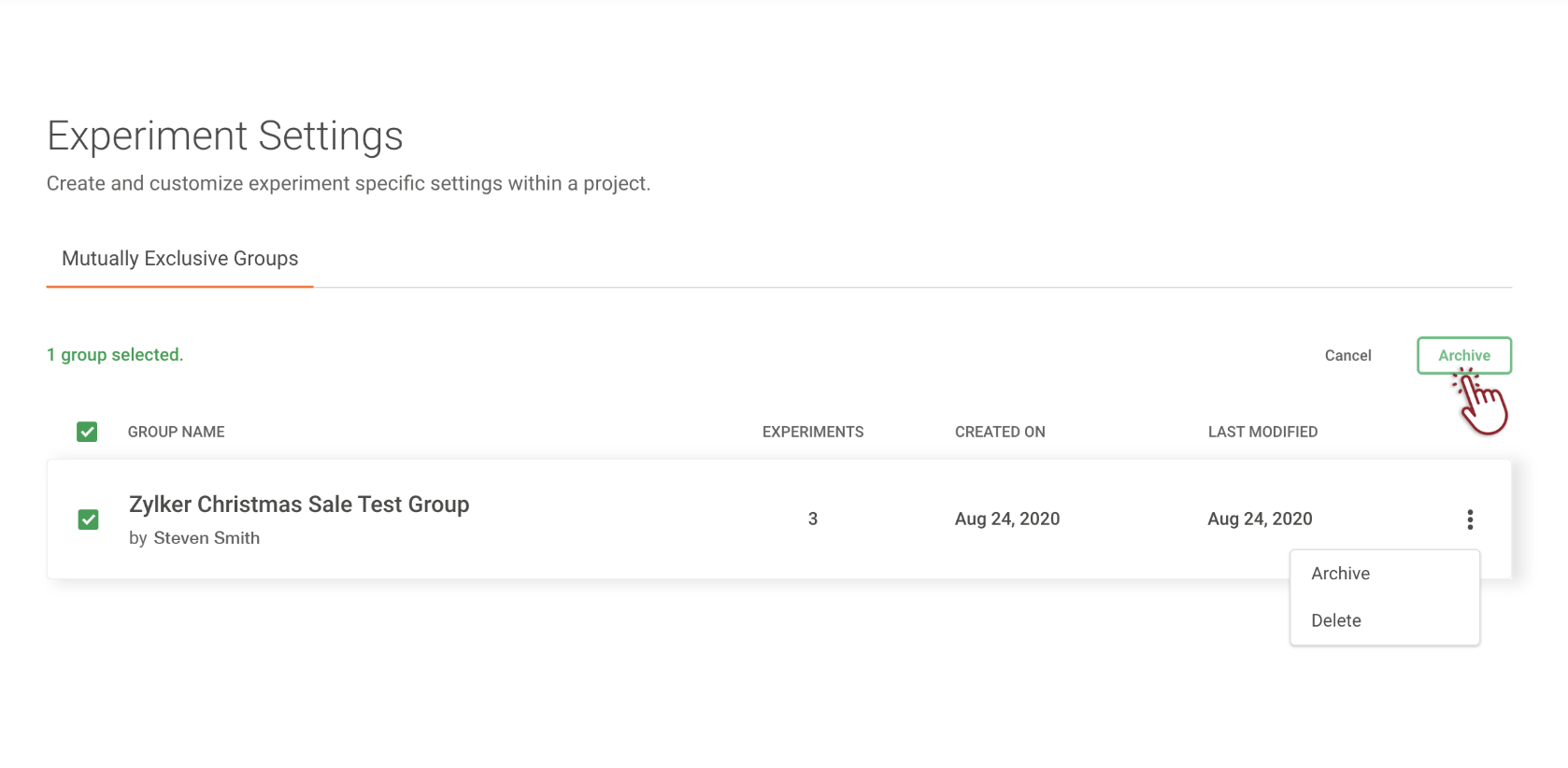Click the CREATED ON column header
This screenshot has width=1568, height=768.
pyautogui.click(x=999, y=432)
